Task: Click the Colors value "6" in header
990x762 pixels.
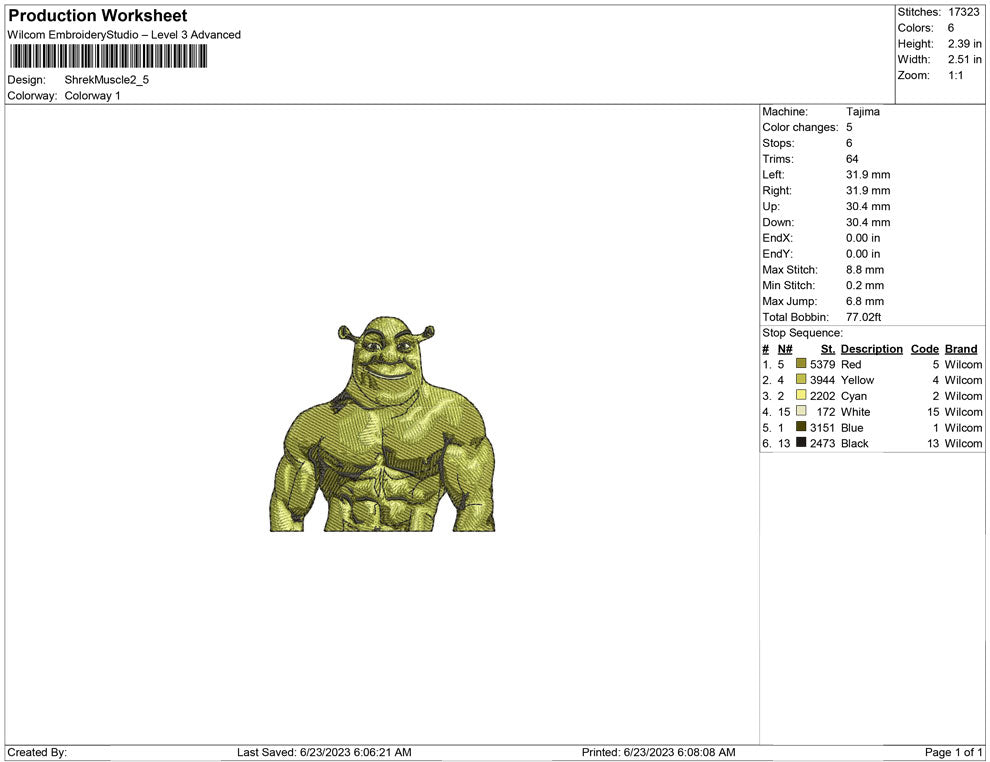Action: (951, 28)
